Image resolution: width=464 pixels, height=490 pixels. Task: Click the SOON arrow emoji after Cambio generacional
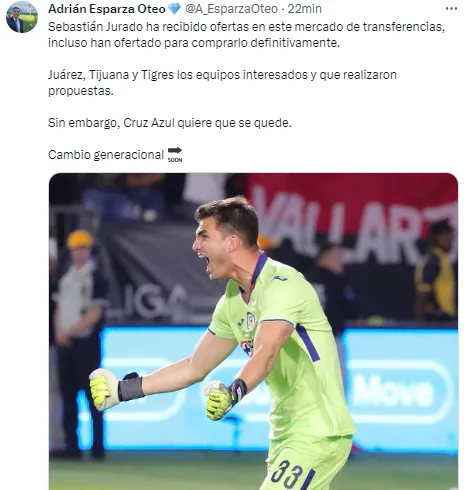[175, 154]
